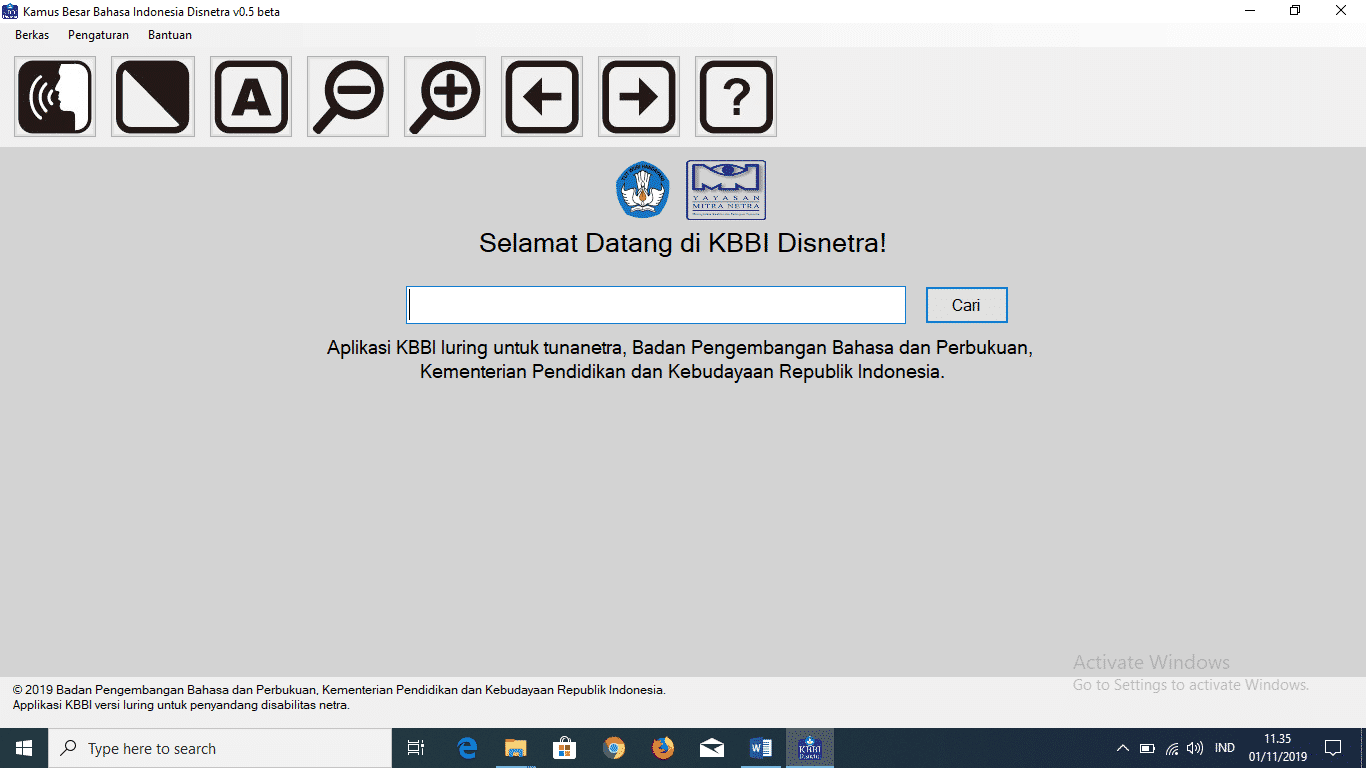Click the Kemdikbud Tut Wuri Handayani logo
Image resolution: width=1366 pixels, height=768 pixels.
click(x=642, y=190)
